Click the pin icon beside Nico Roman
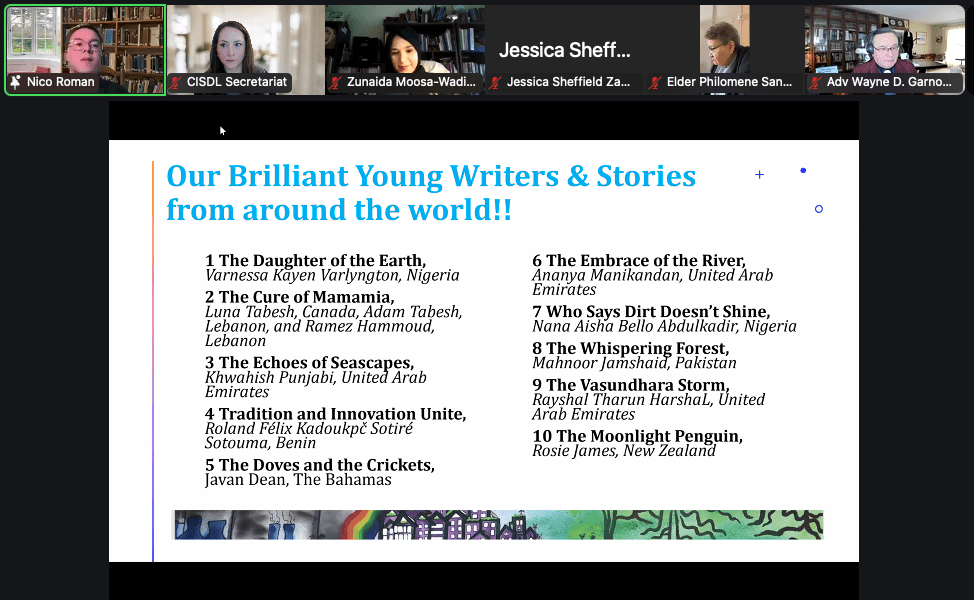This screenshot has height=600, width=974. 15,82
